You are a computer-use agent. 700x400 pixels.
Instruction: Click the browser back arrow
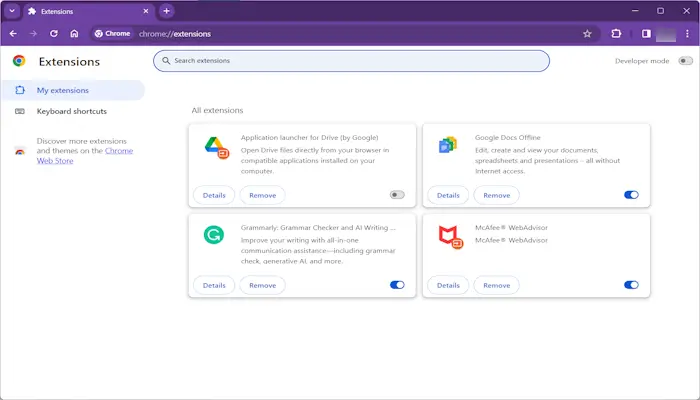13,33
